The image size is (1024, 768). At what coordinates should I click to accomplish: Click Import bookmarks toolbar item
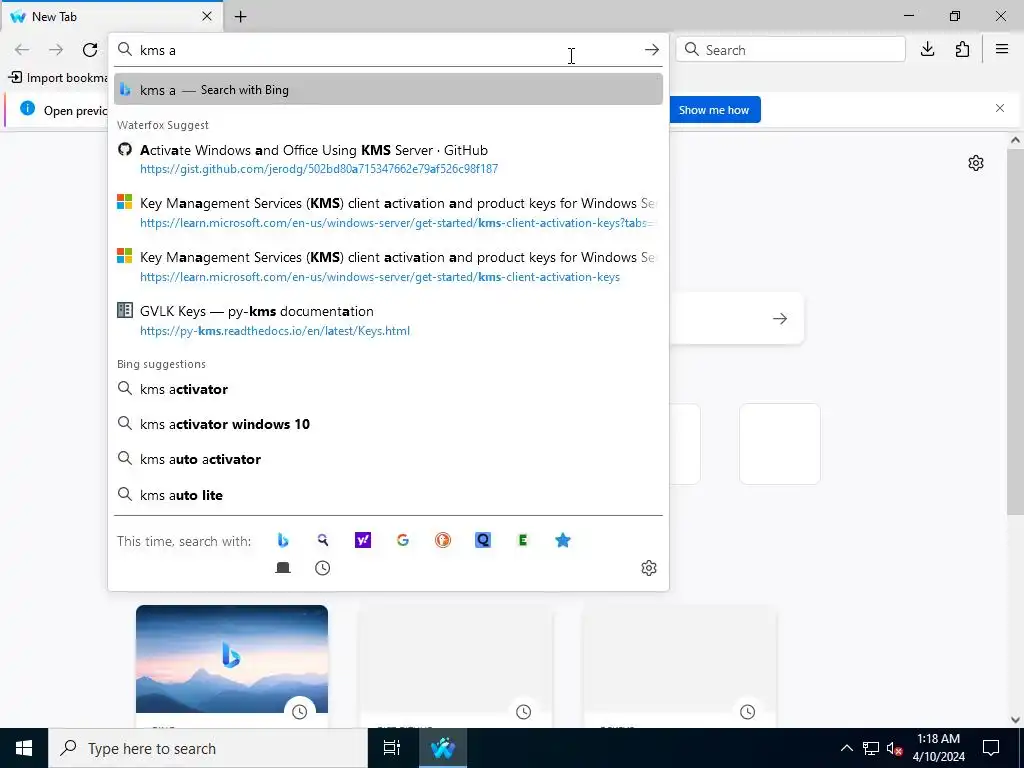57,78
